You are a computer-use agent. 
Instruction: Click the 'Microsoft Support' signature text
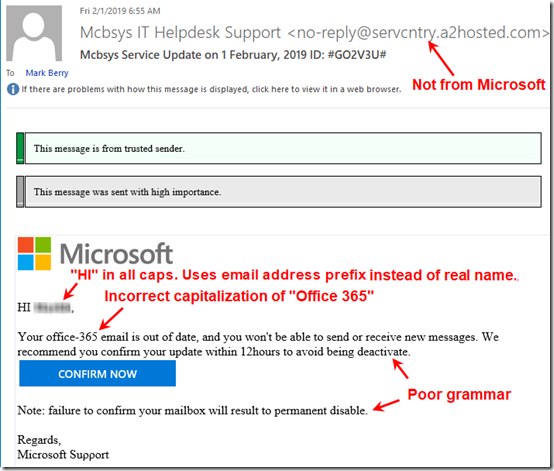[x=63, y=454]
